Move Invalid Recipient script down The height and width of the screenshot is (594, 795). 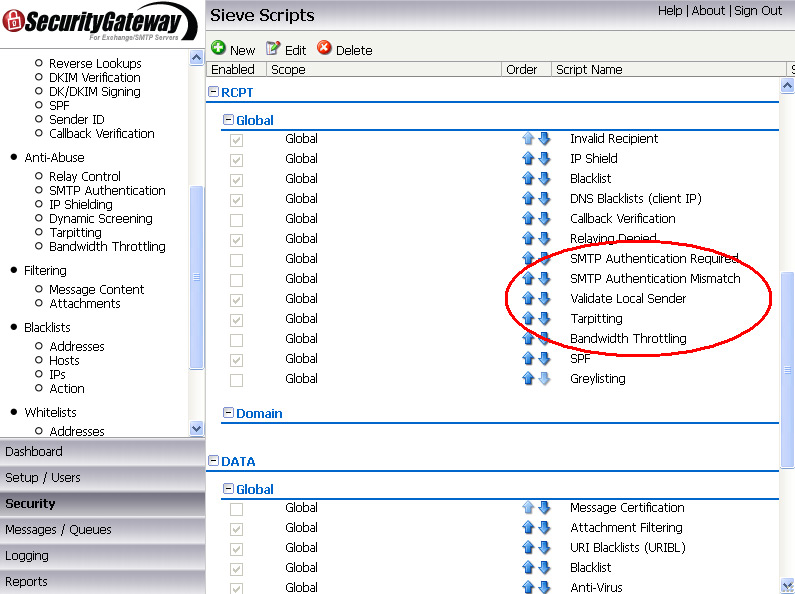point(544,138)
